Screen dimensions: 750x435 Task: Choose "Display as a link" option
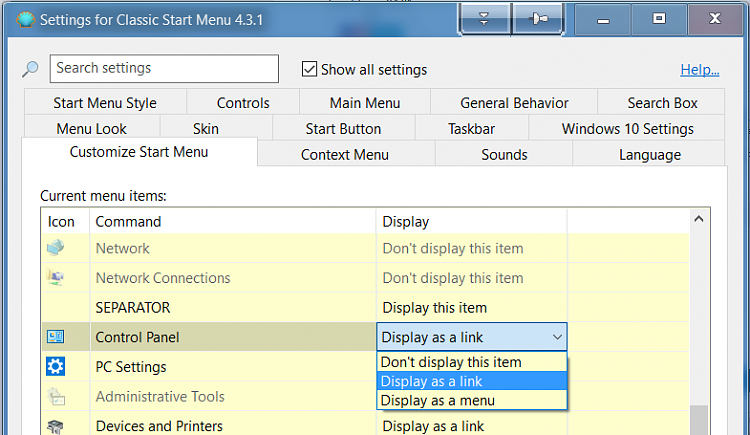pyautogui.click(x=472, y=381)
